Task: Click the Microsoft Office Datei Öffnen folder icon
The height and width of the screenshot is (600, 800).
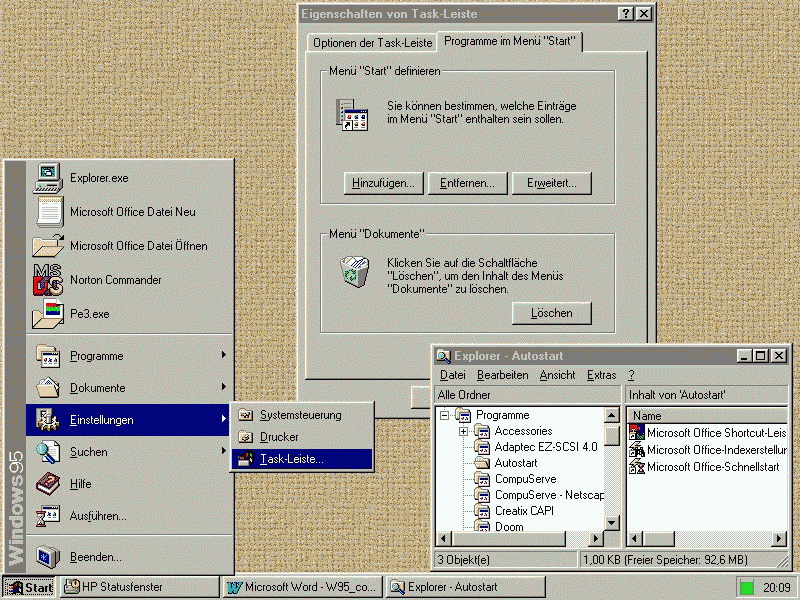Action: point(48,245)
